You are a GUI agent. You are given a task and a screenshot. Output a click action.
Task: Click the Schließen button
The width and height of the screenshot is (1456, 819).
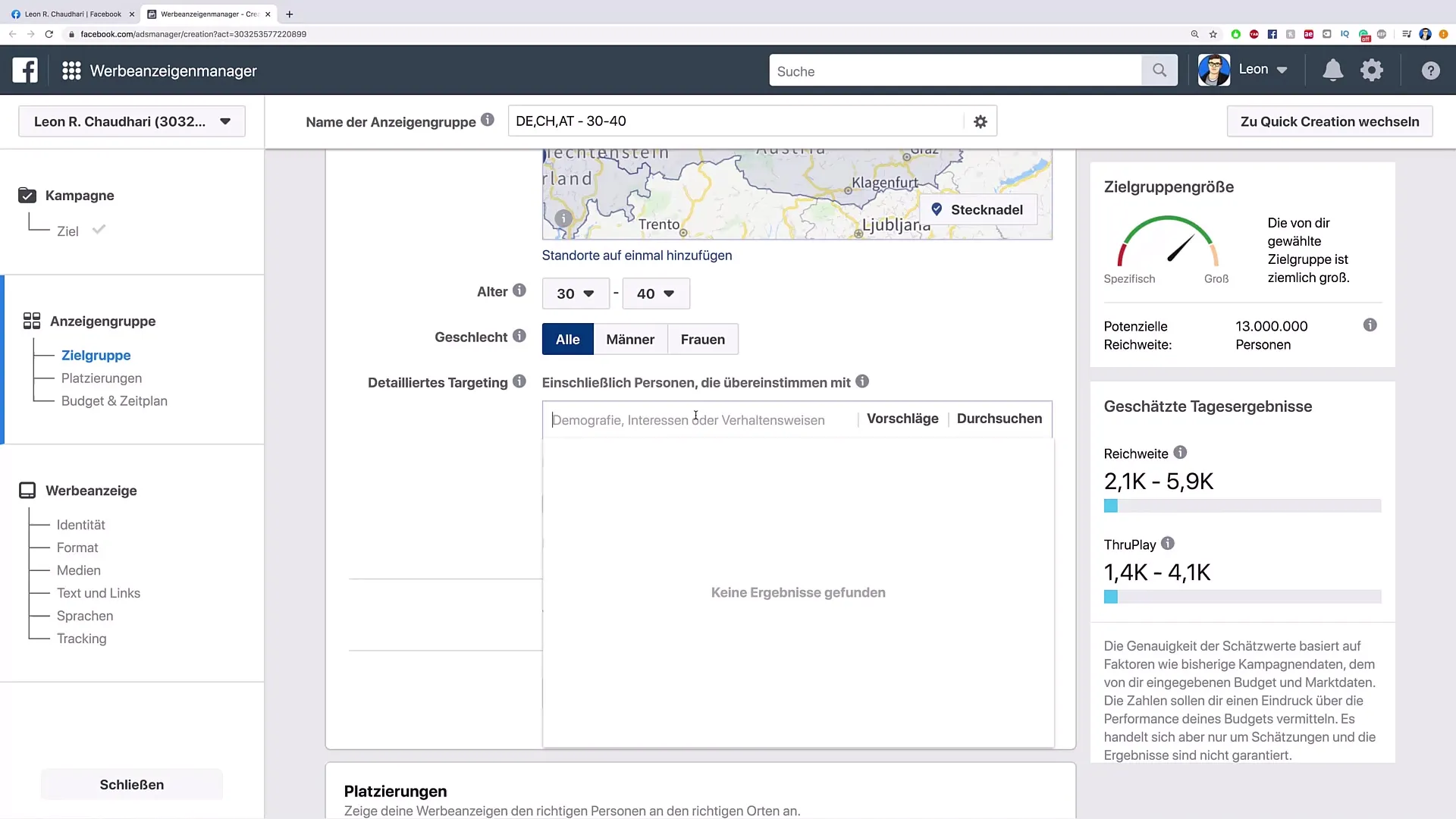(132, 785)
